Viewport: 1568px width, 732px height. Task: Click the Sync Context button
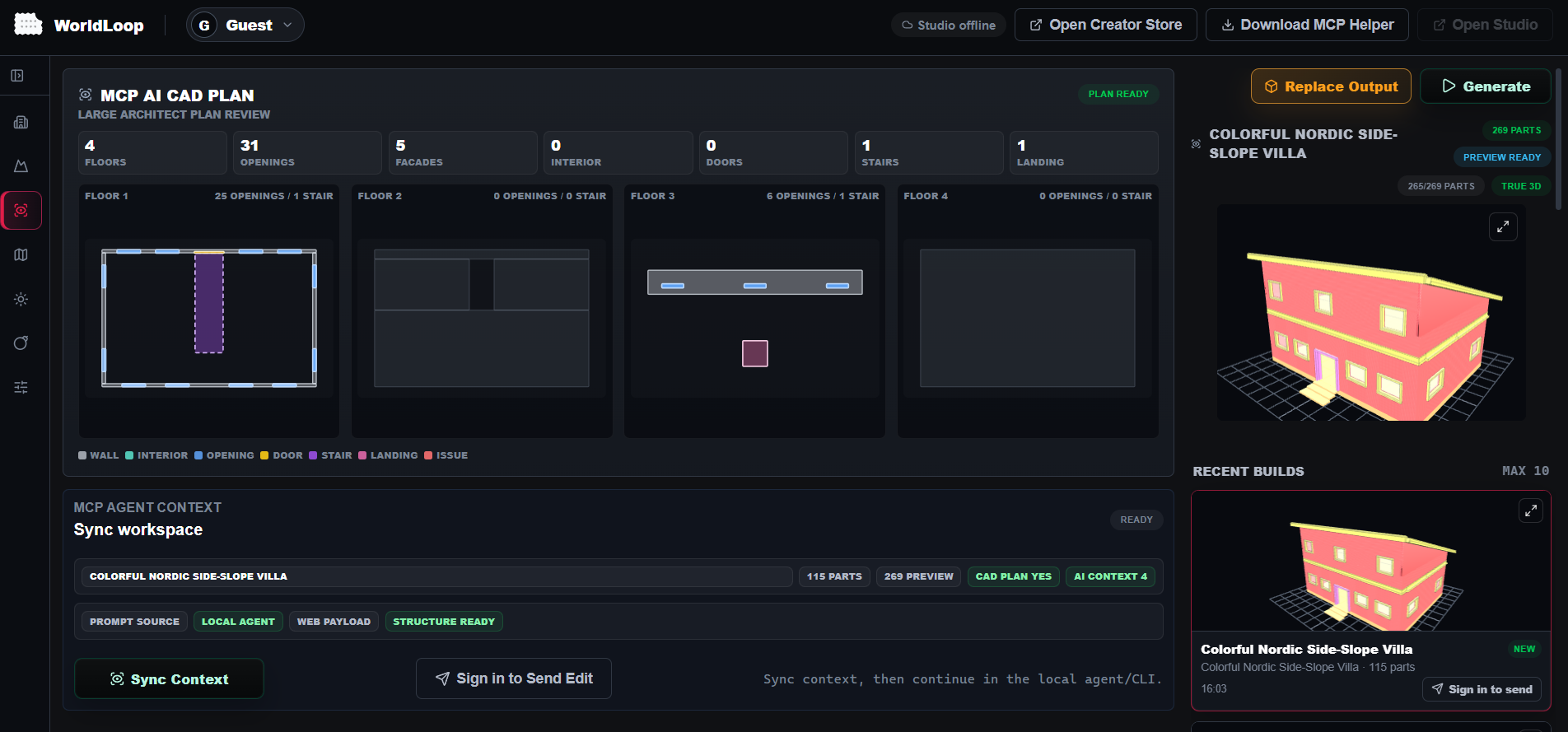(169, 678)
